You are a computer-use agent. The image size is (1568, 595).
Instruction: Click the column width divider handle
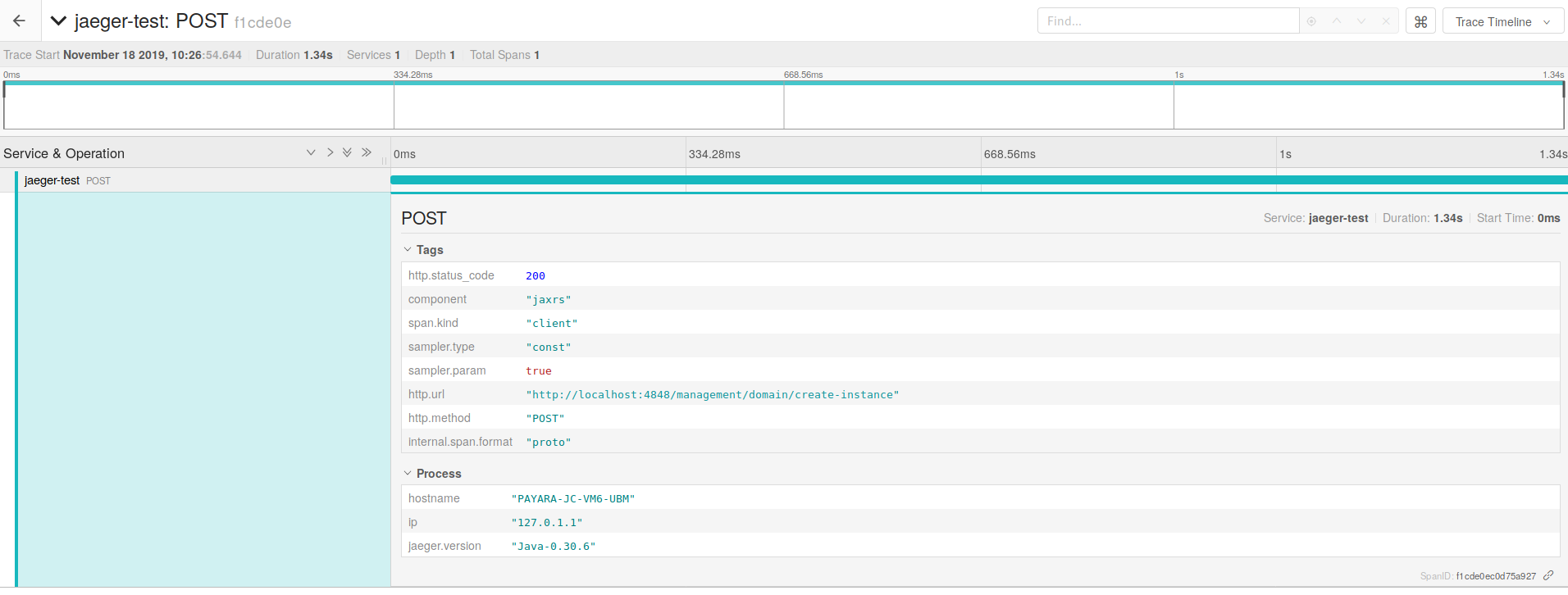(384, 161)
